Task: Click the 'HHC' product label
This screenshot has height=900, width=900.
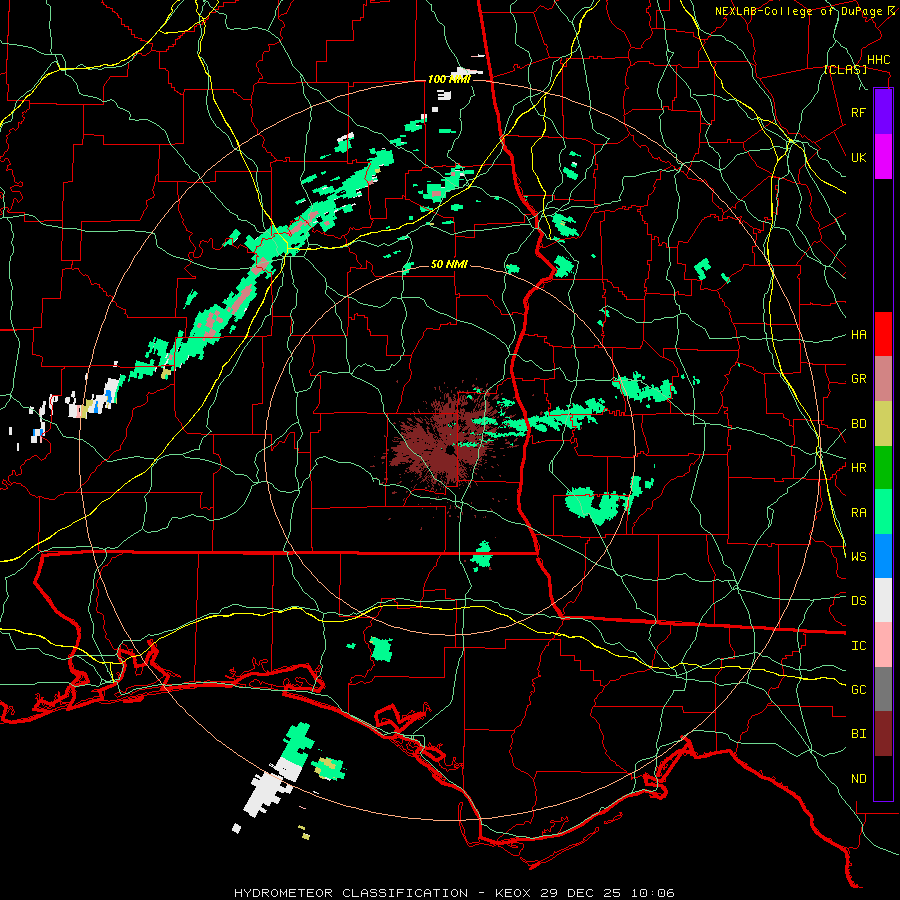Action: click(878, 60)
